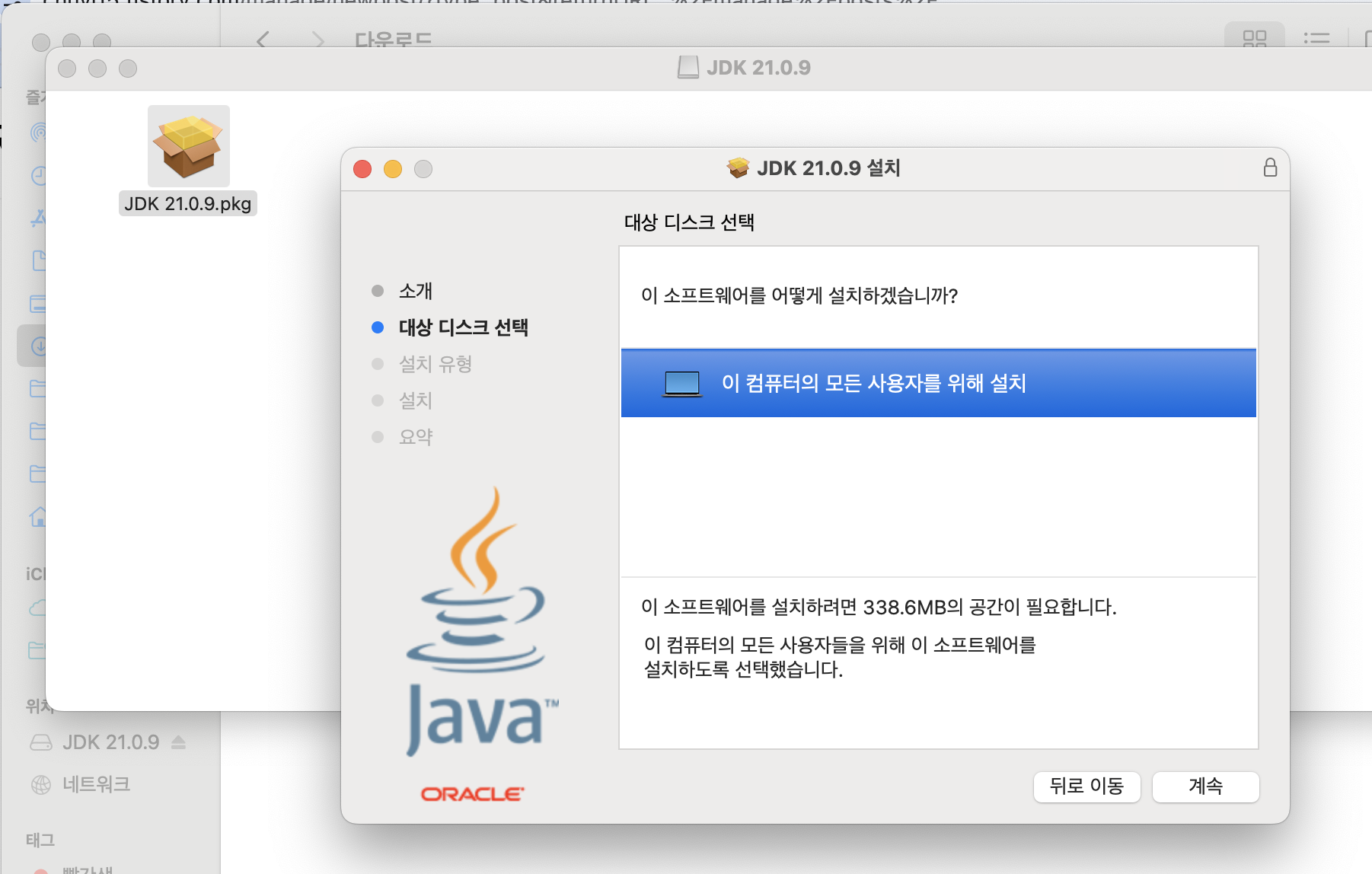Click the lock icon in installer title bar
The image size is (1372, 874).
[x=1270, y=167]
